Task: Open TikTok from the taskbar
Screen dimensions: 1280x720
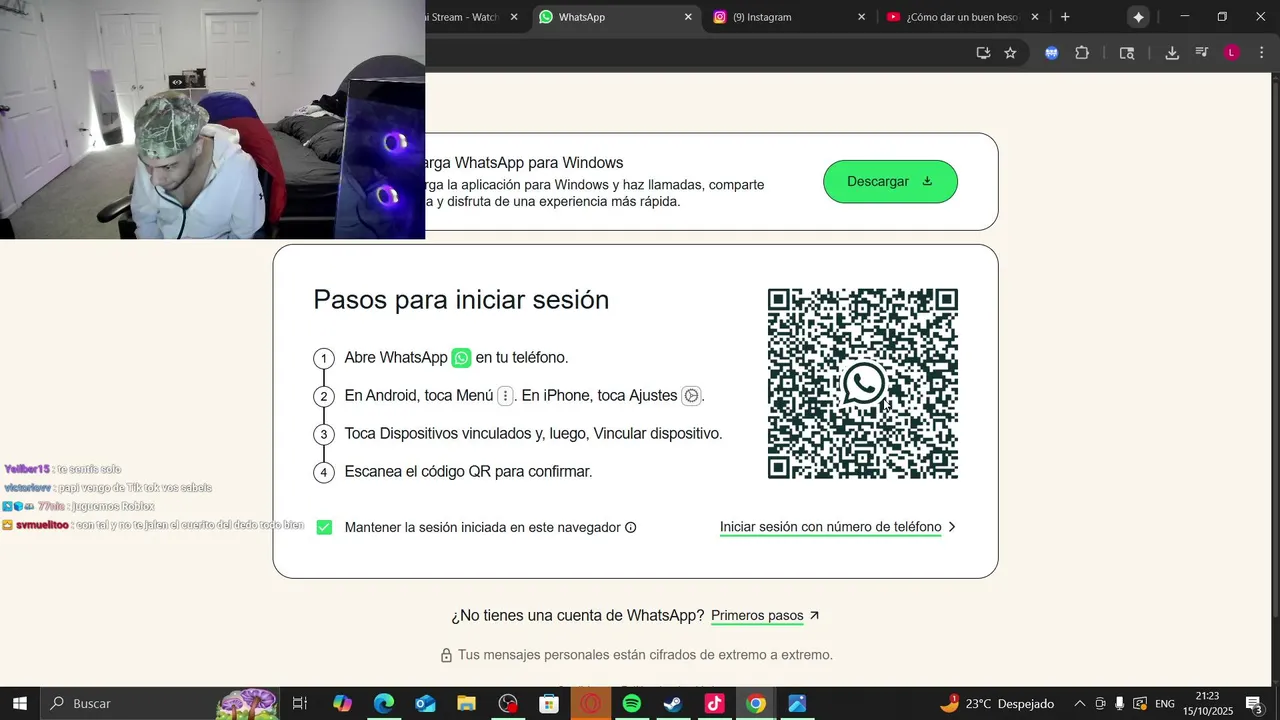Action: pyautogui.click(x=714, y=703)
